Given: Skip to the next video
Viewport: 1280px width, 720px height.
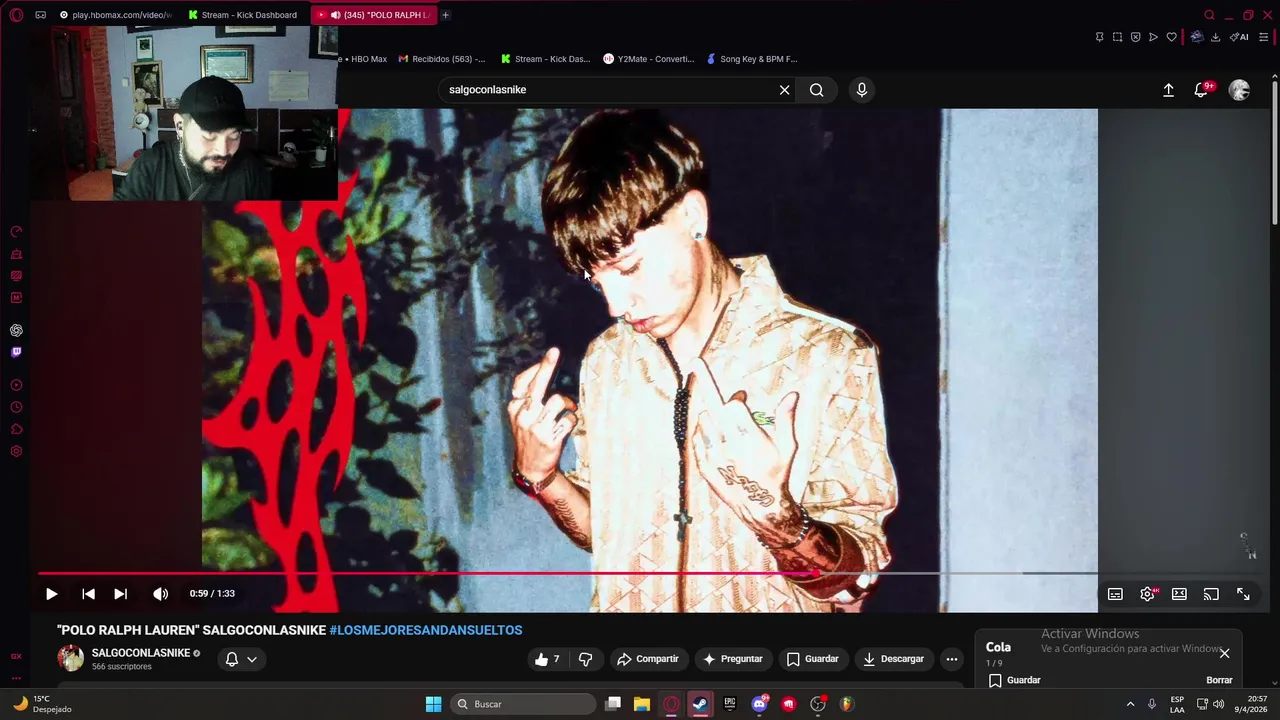Looking at the screenshot, I should [120, 594].
